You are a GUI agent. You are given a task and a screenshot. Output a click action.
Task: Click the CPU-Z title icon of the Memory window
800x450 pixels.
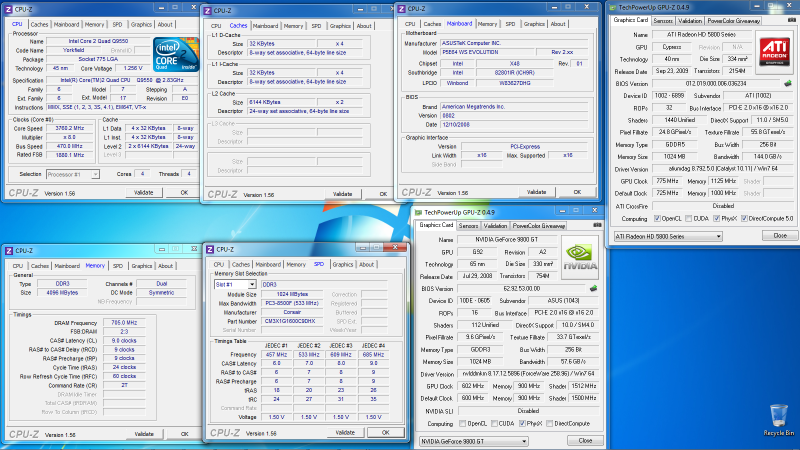pyautogui.click(x=9, y=251)
